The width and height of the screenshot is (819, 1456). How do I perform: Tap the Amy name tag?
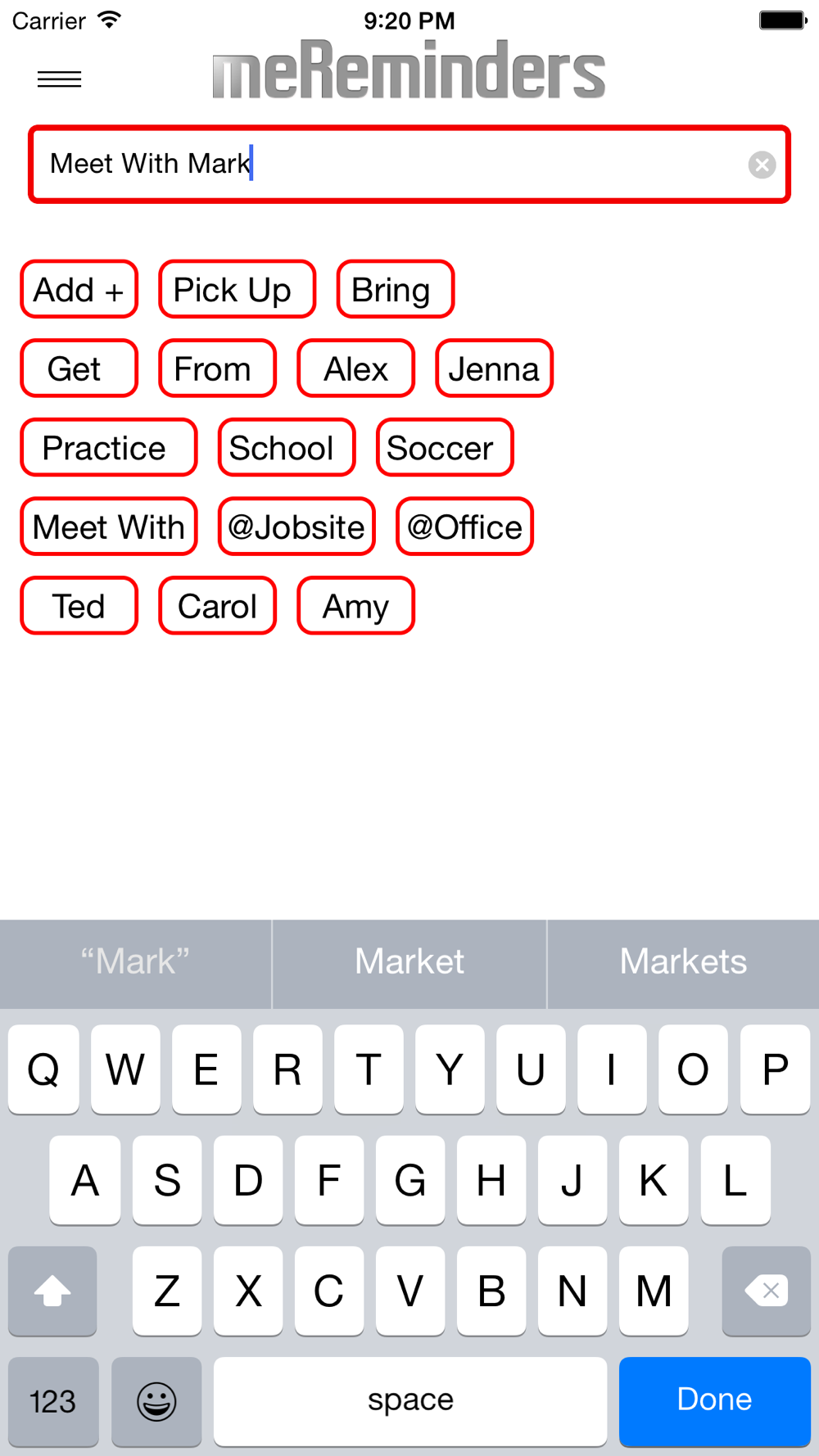(355, 606)
